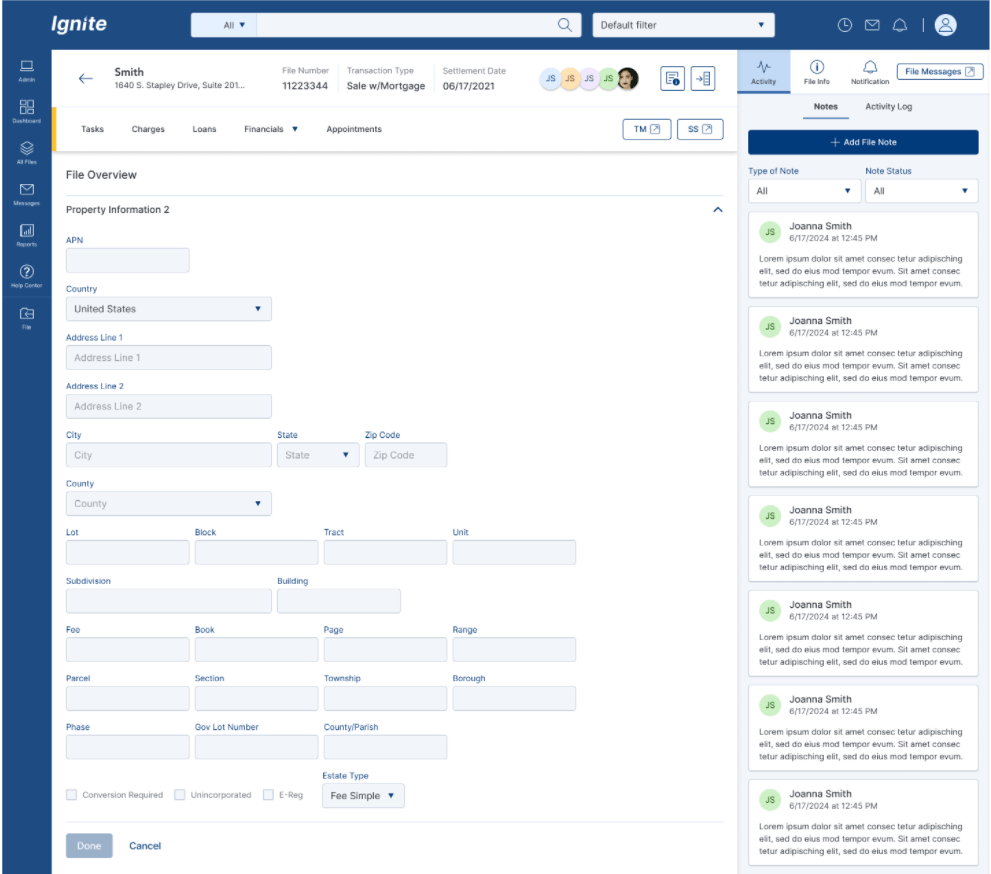Click the City input field
The height and width of the screenshot is (874, 991).
(x=169, y=454)
